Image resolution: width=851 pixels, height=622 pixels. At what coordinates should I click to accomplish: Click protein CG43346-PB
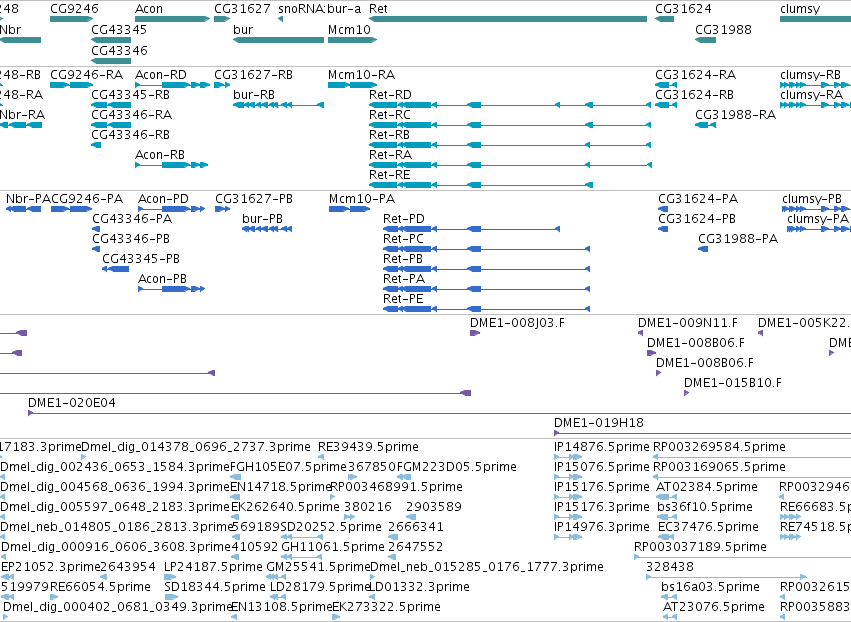(131, 239)
